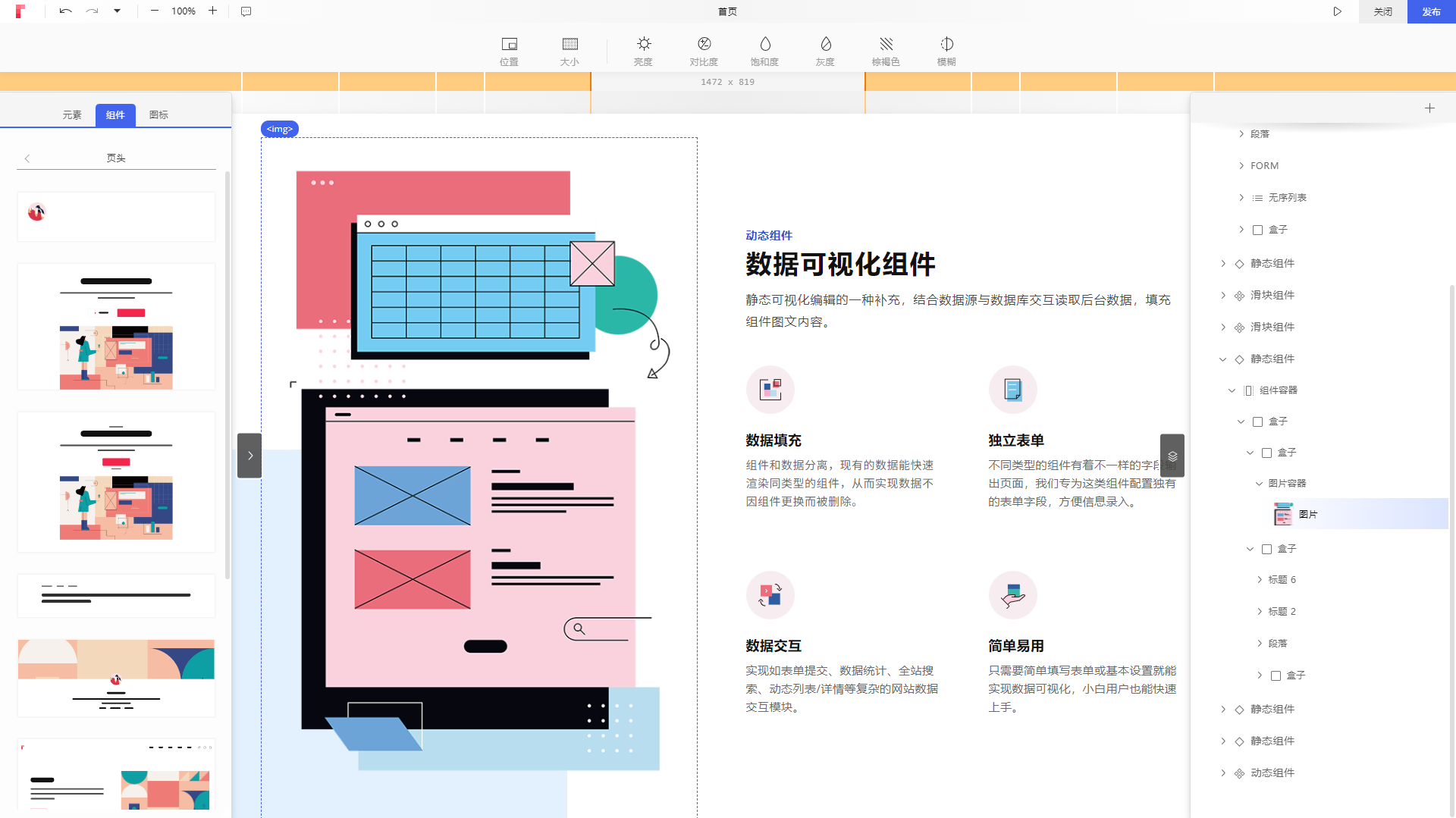Choose the first header thumbnail with the logo
The width and height of the screenshot is (1456, 818).
[x=116, y=217]
